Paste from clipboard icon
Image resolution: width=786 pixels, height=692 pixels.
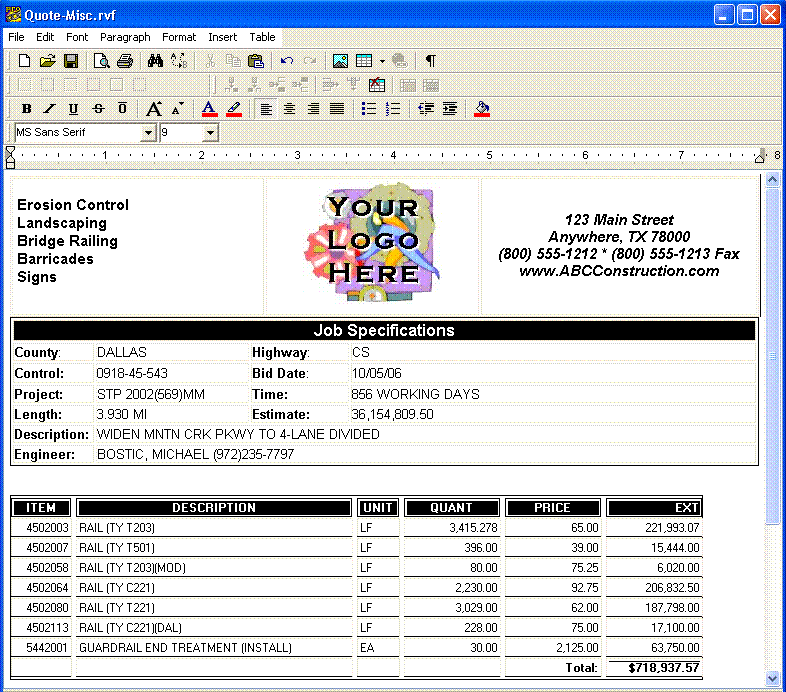coord(256,61)
